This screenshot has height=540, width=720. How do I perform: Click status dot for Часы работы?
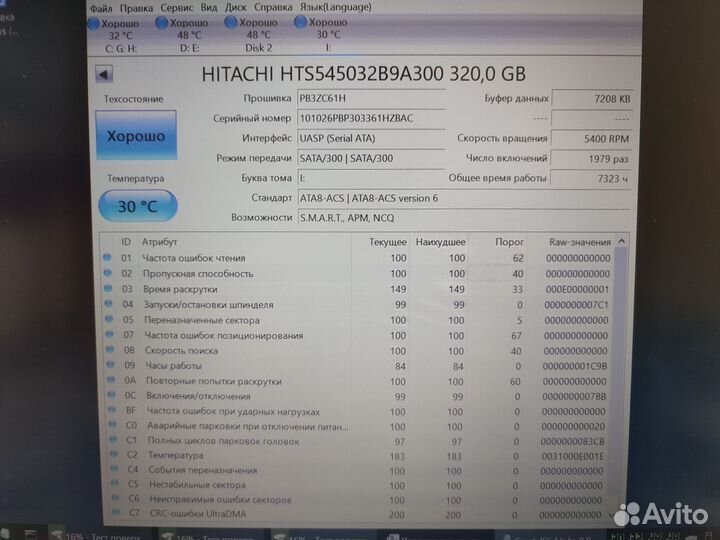tap(111, 365)
